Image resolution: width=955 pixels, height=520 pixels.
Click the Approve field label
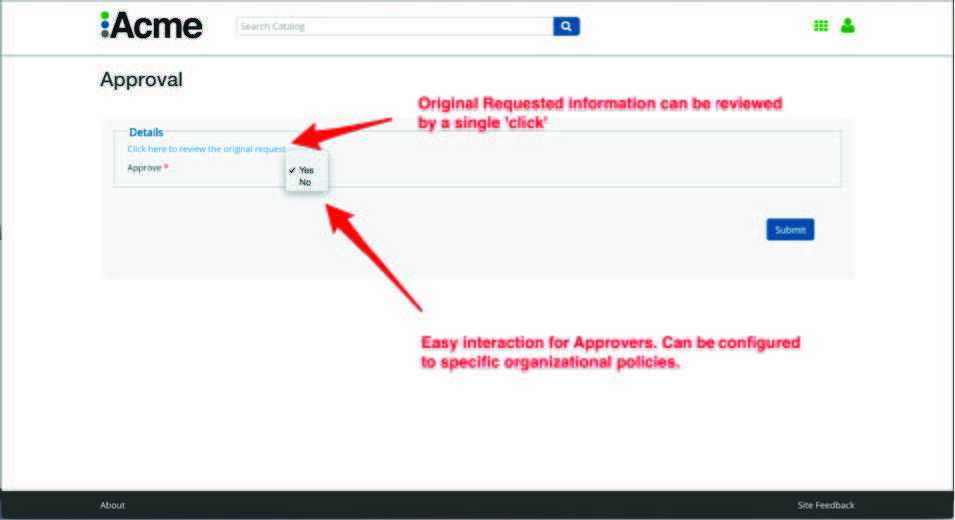point(144,168)
